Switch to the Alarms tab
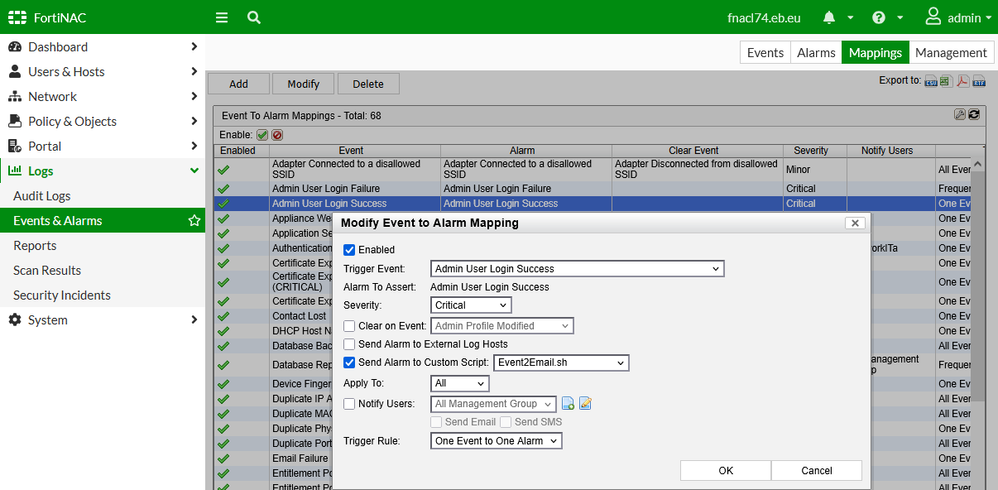This screenshot has height=490, width=998. [x=816, y=52]
